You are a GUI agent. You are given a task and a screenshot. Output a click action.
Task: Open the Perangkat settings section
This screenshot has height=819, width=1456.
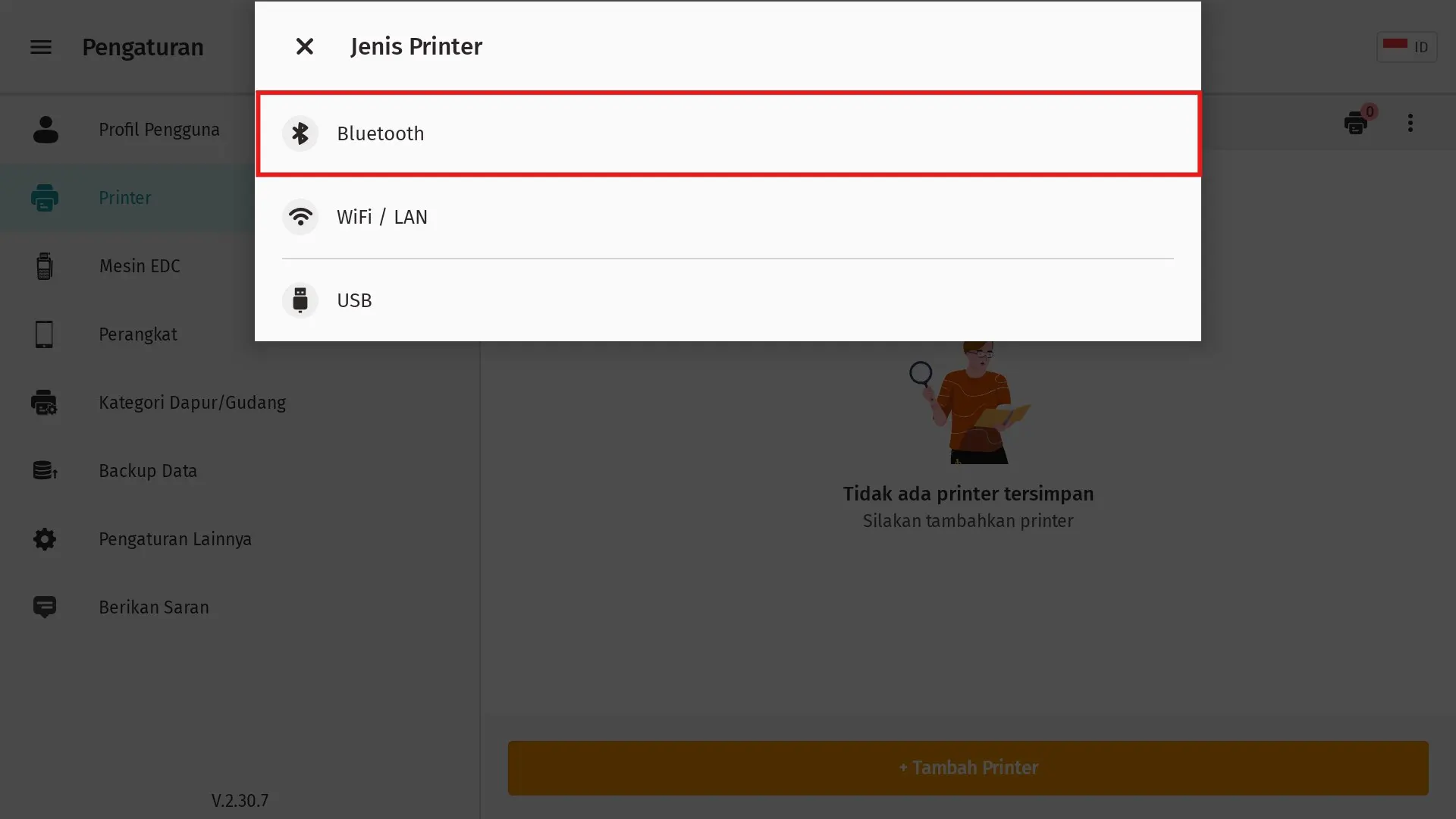pos(137,334)
